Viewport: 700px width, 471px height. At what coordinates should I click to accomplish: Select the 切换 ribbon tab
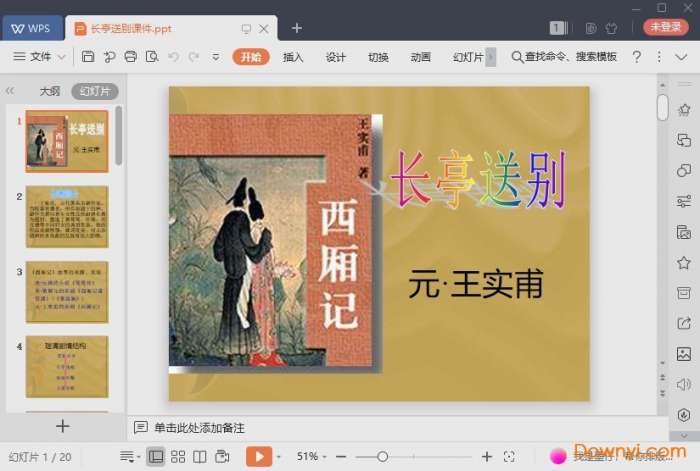tap(378, 57)
